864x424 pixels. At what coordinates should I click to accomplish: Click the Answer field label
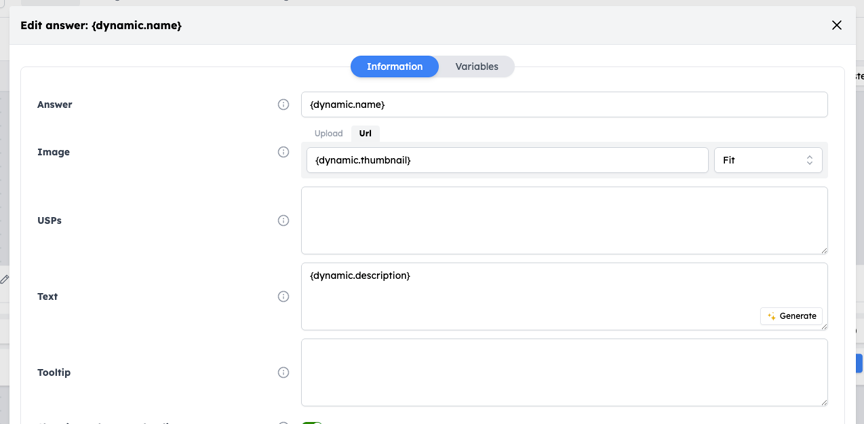point(55,105)
